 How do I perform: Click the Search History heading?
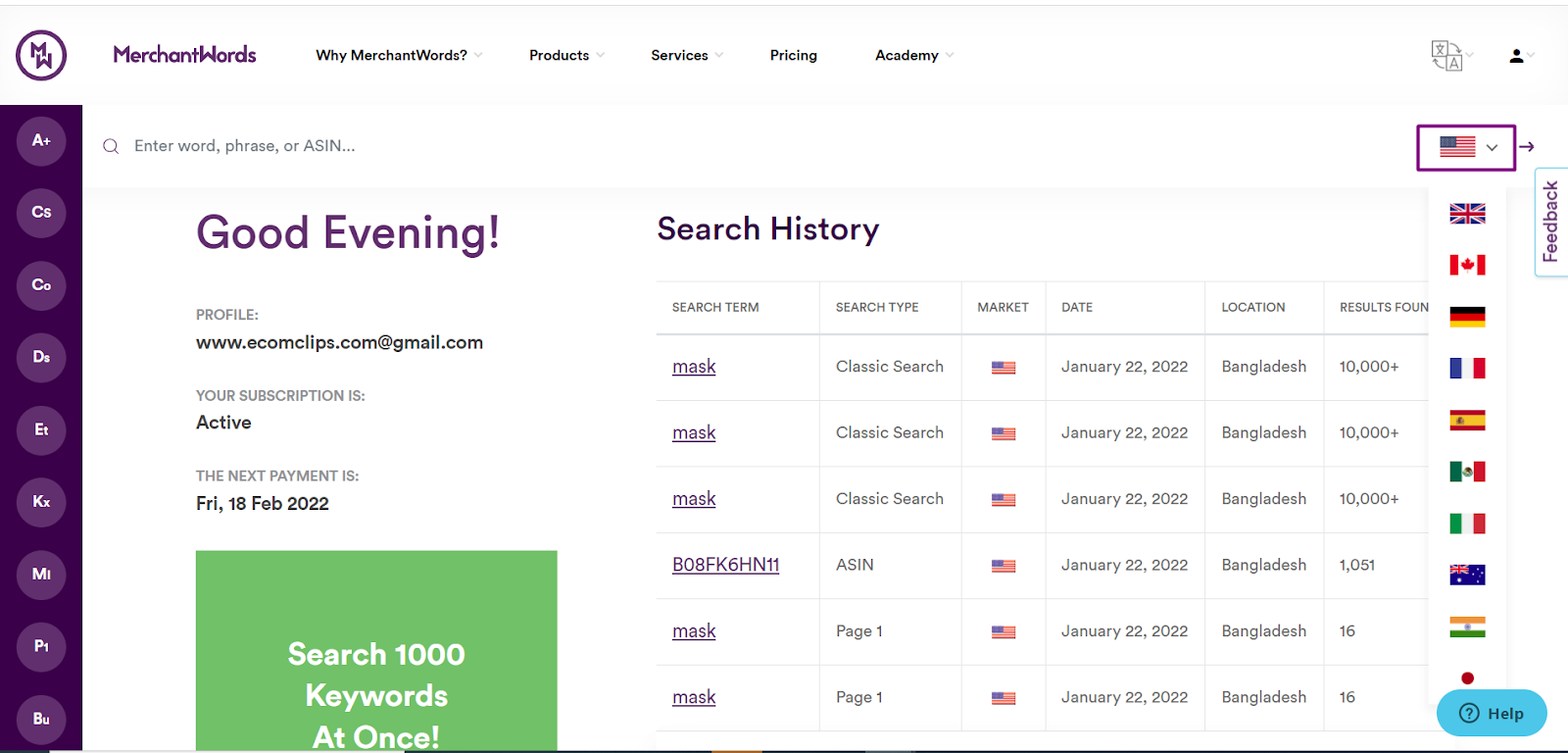(768, 229)
